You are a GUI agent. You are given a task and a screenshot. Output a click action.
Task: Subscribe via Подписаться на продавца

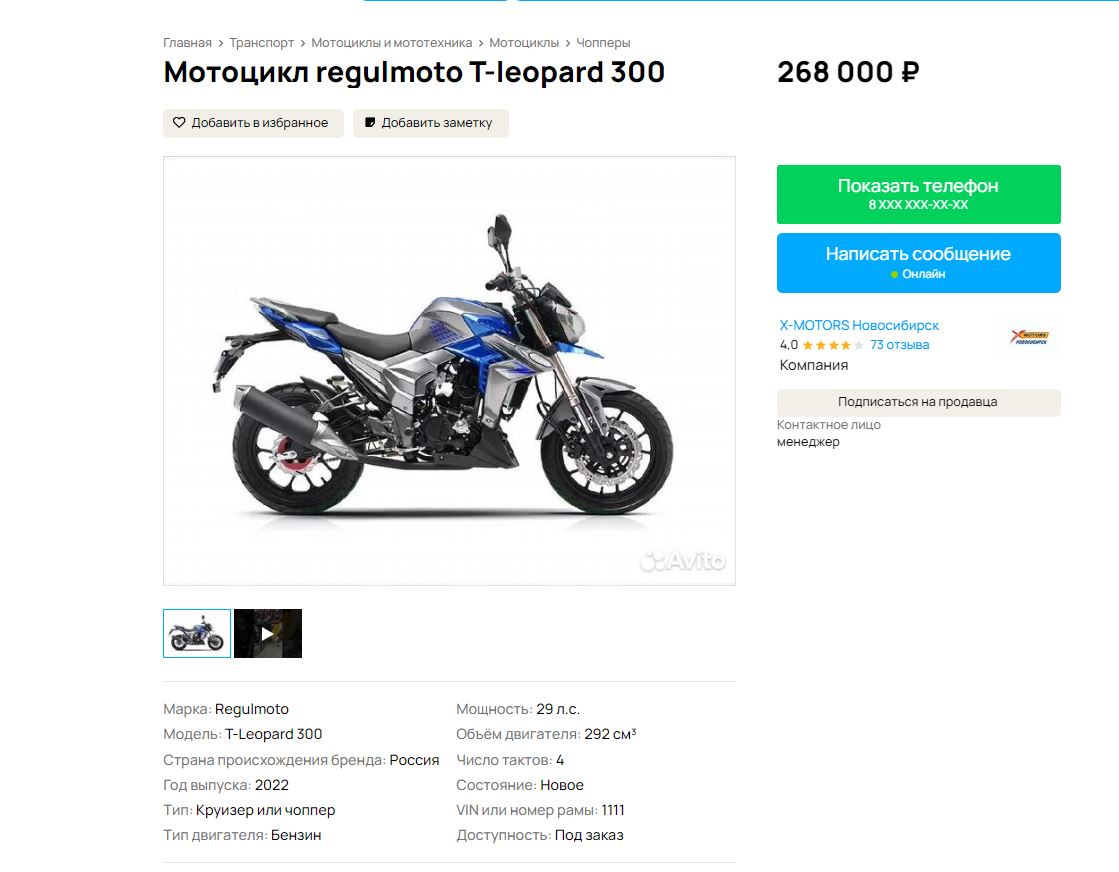pos(918,402)
